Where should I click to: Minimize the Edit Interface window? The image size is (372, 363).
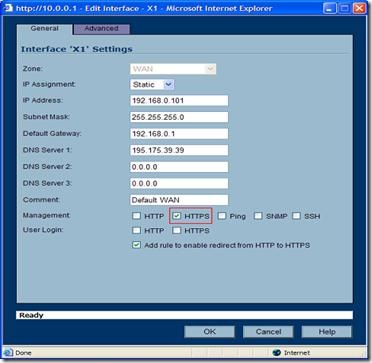pos(330,8)
